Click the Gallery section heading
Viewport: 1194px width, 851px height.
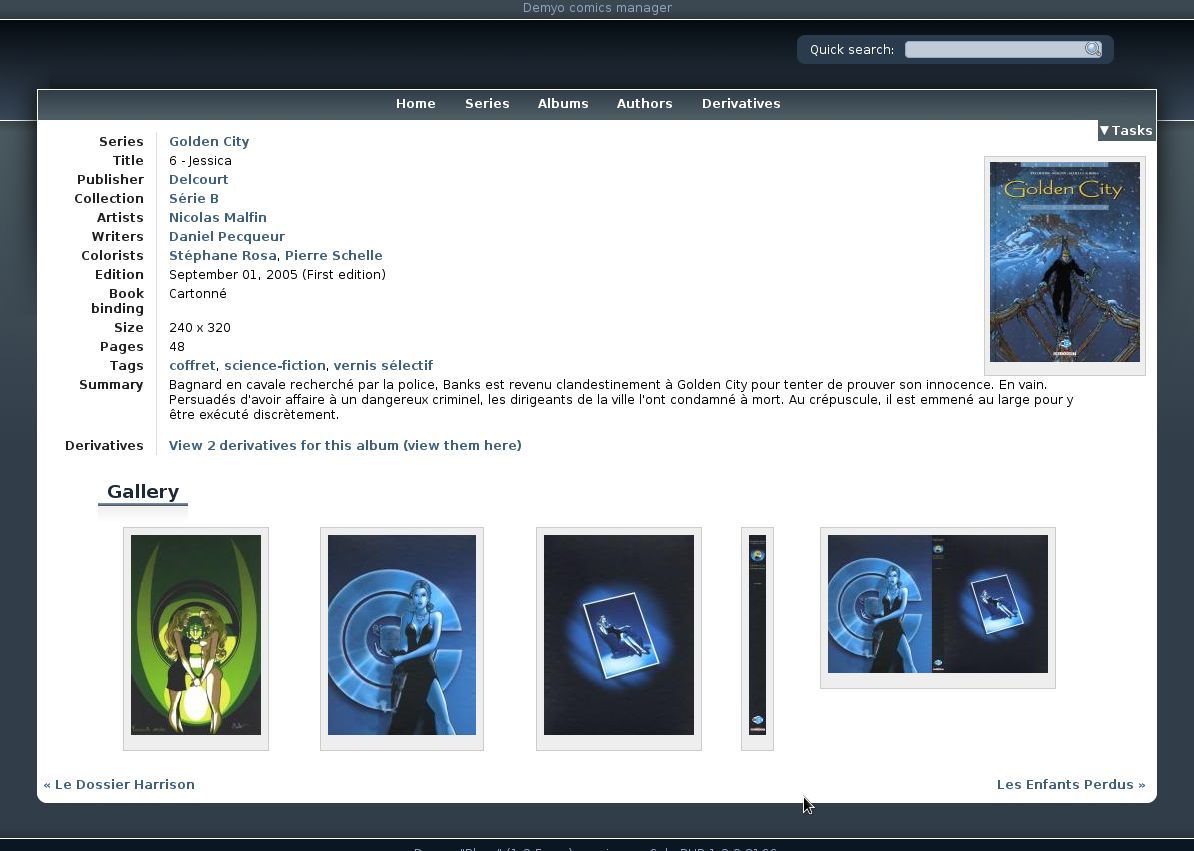[x=143, y=492]
